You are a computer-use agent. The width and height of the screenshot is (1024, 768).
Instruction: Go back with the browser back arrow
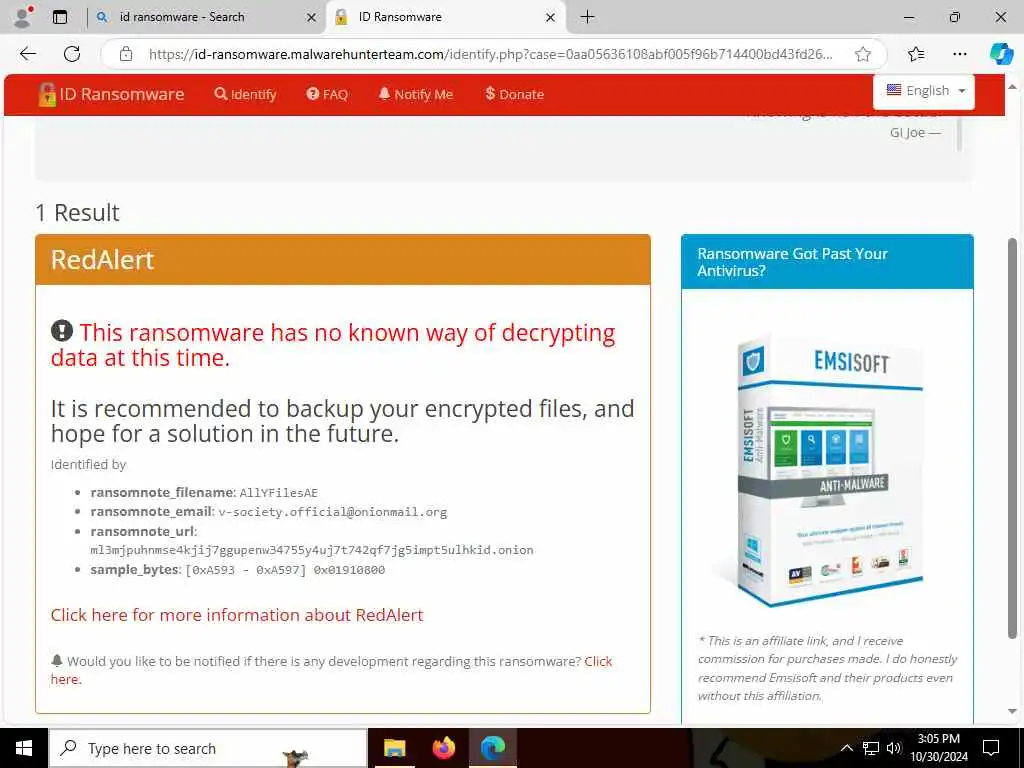point(28,54)
